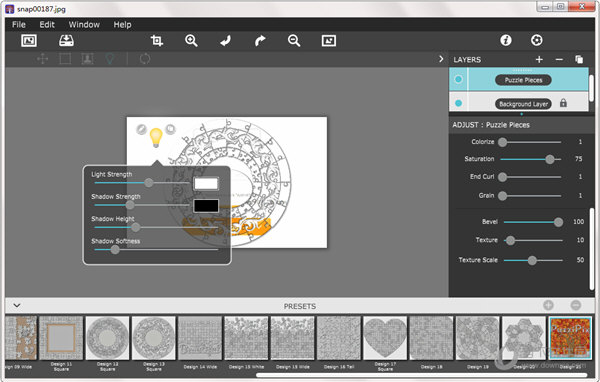This screenshot has width=600, height=382.
Task: Select the Design 11 Square preset
Action: point(61,338)
